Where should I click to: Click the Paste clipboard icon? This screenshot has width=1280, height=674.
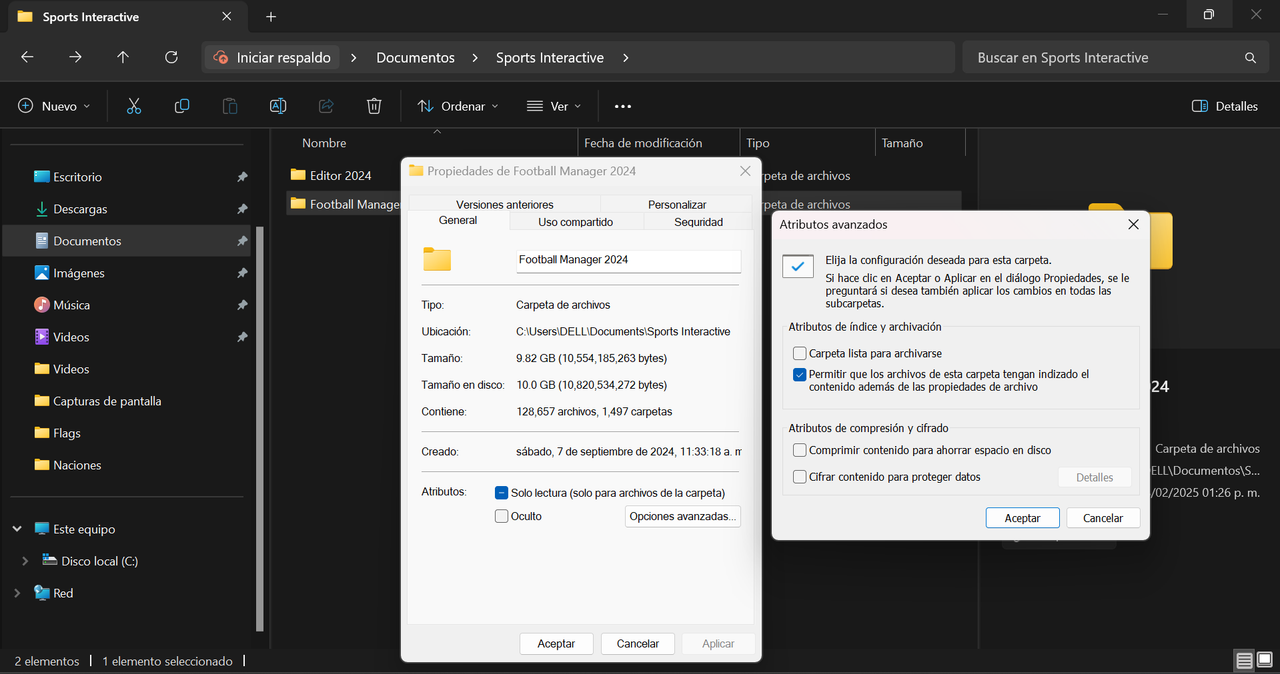click(230, 106)
